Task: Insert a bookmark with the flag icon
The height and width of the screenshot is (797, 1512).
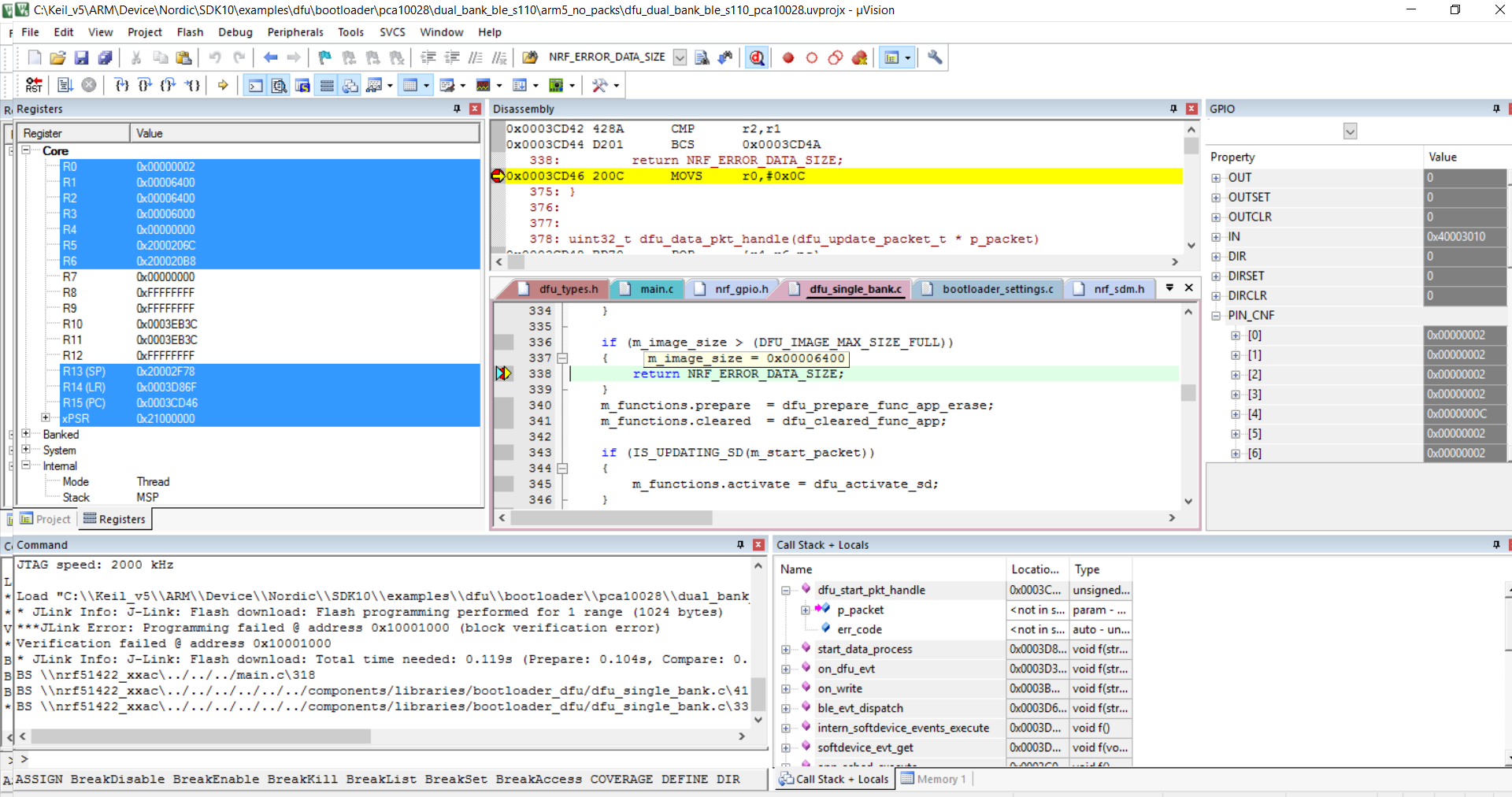Action: click(x=324, y=57)
